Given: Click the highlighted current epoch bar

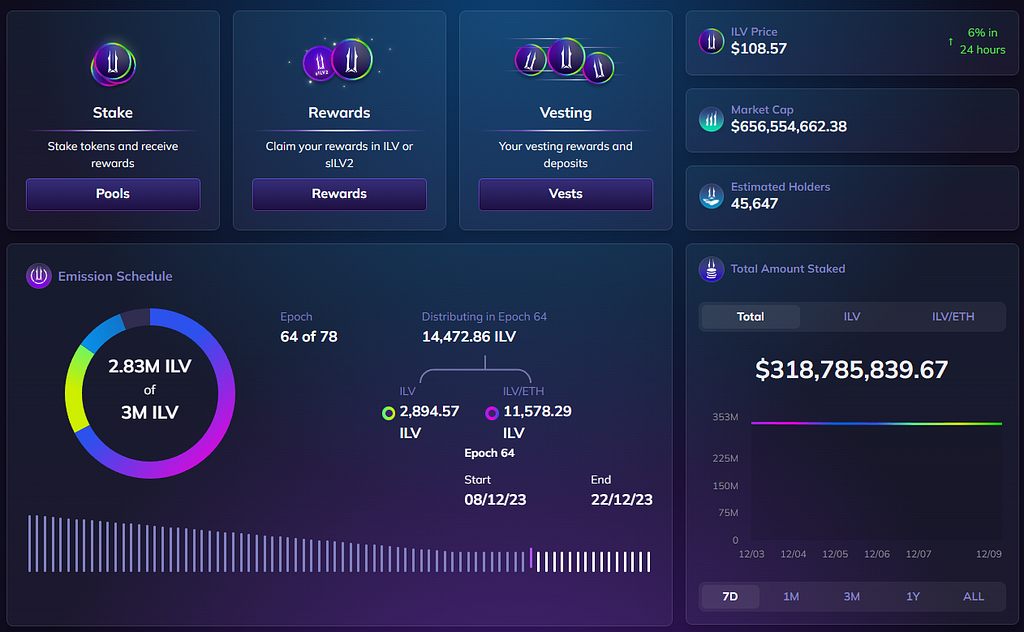Looking at the screenshot, I should 531,559.
